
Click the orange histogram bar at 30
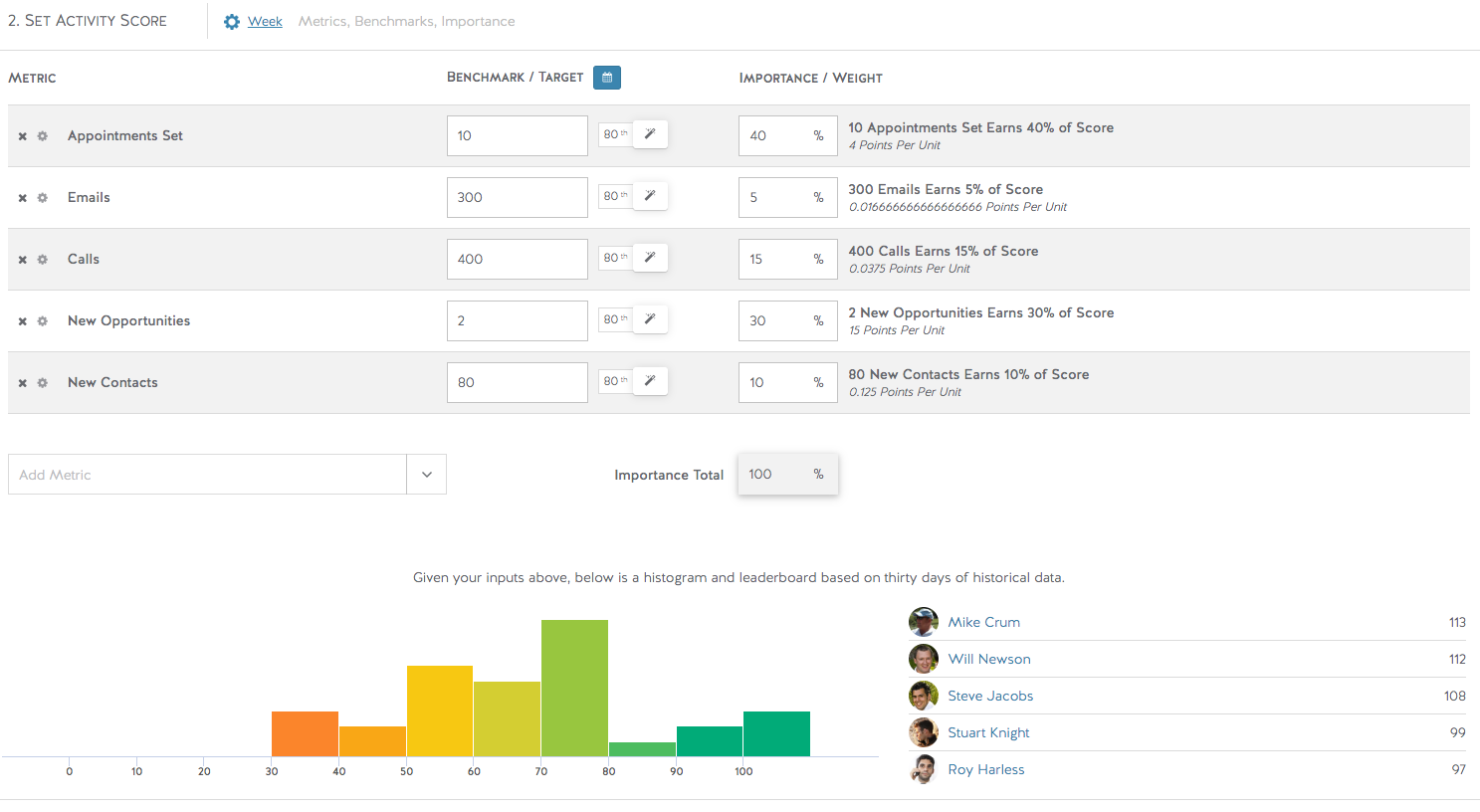click(305, 733)
